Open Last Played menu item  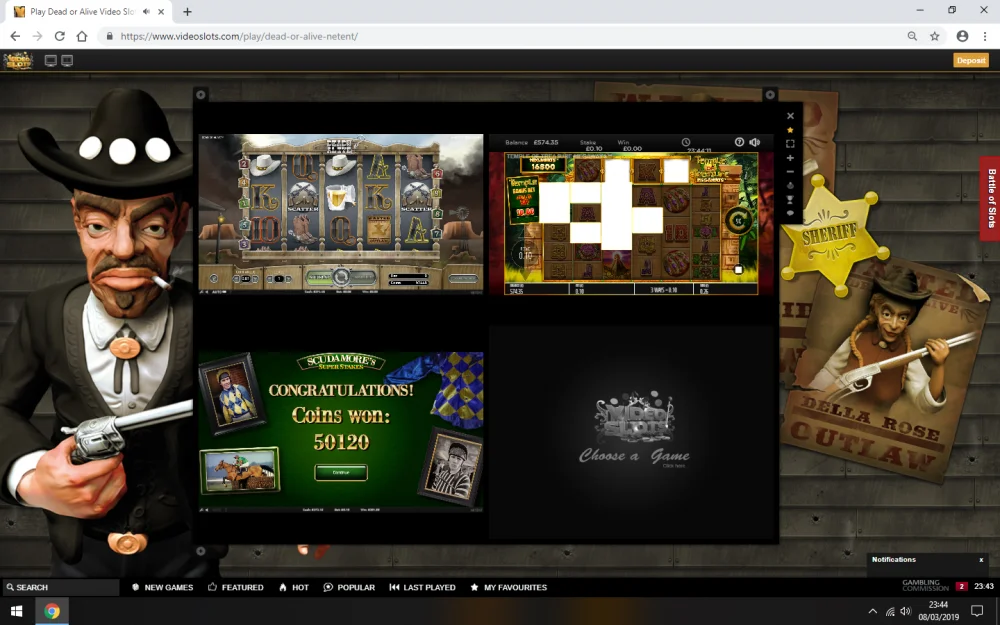[x=422, y=587]
